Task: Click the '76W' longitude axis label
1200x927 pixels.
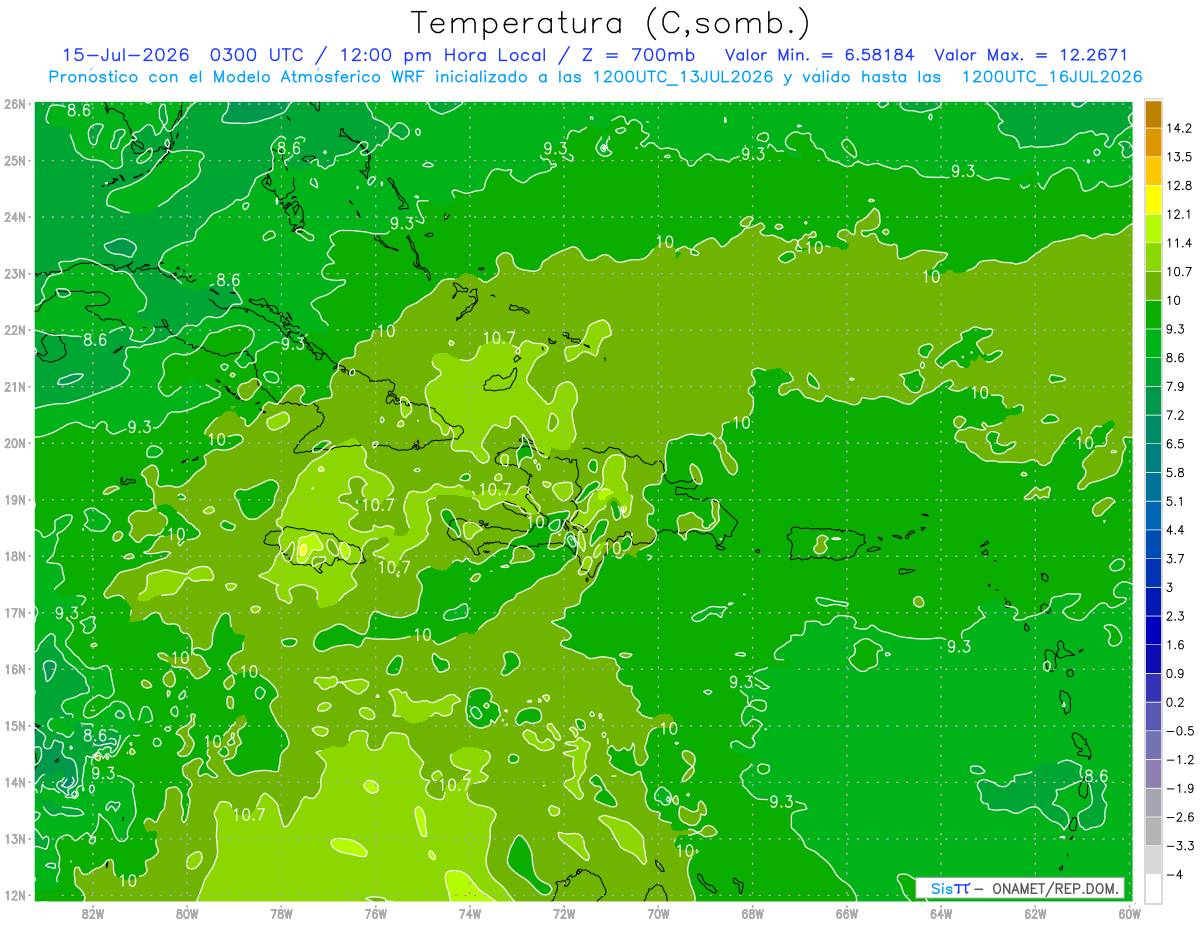Action: [x=375, y=913]
